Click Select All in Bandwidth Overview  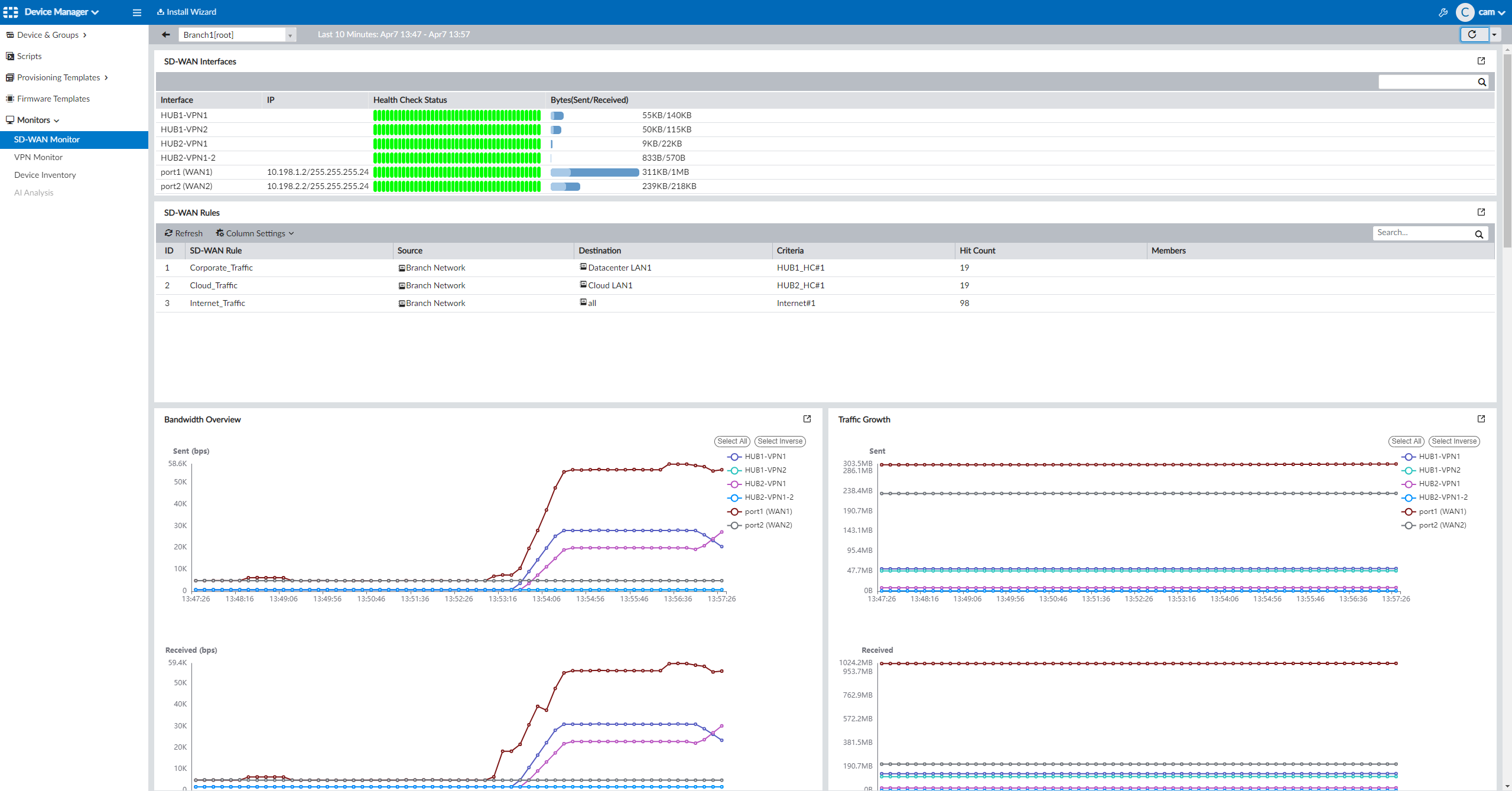pos(731,441)
